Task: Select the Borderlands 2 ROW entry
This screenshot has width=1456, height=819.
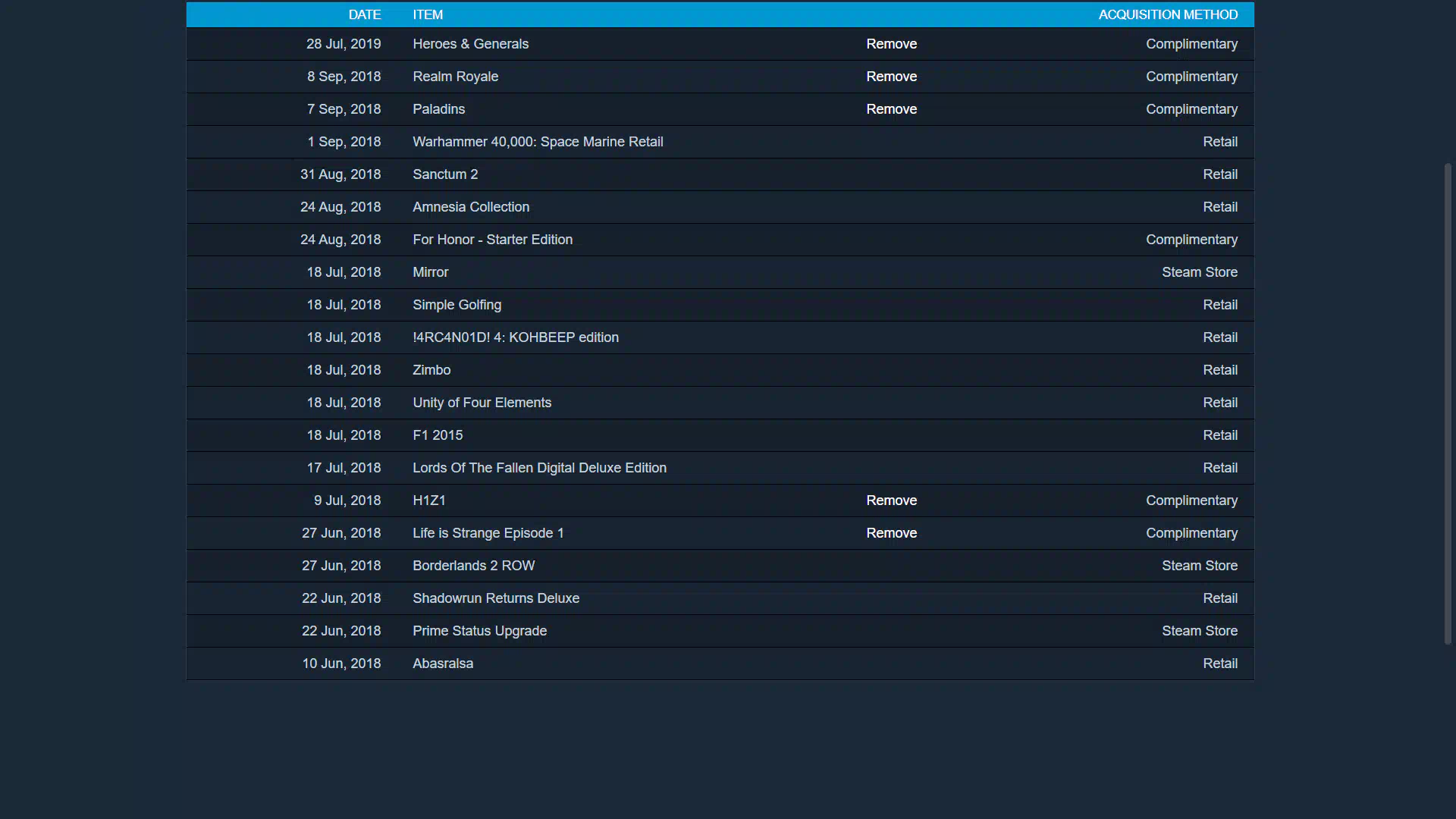Action: coord(473,566)
